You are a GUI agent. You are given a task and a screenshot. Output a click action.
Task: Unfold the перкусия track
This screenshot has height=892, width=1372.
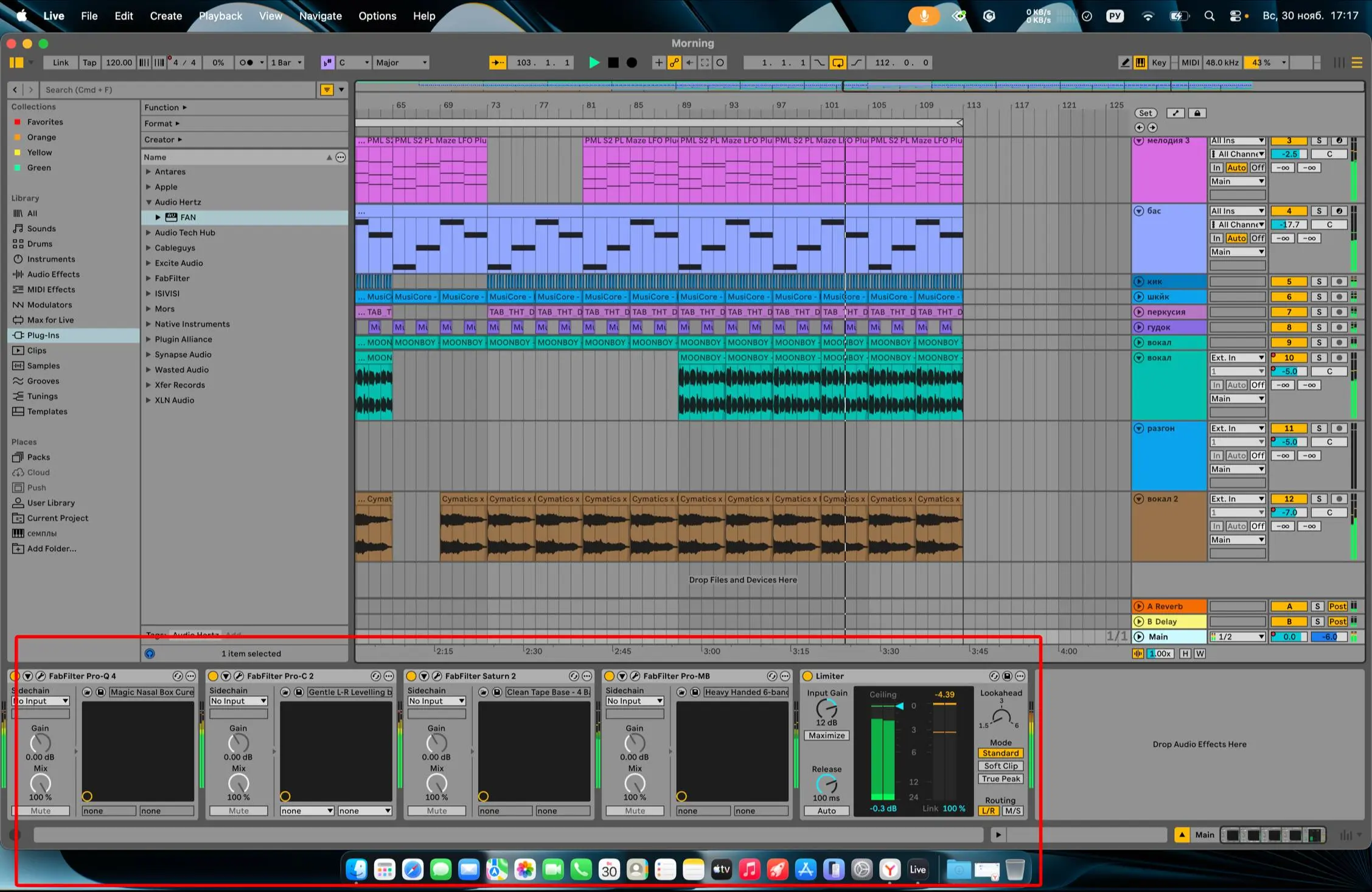pos(1139,312)
